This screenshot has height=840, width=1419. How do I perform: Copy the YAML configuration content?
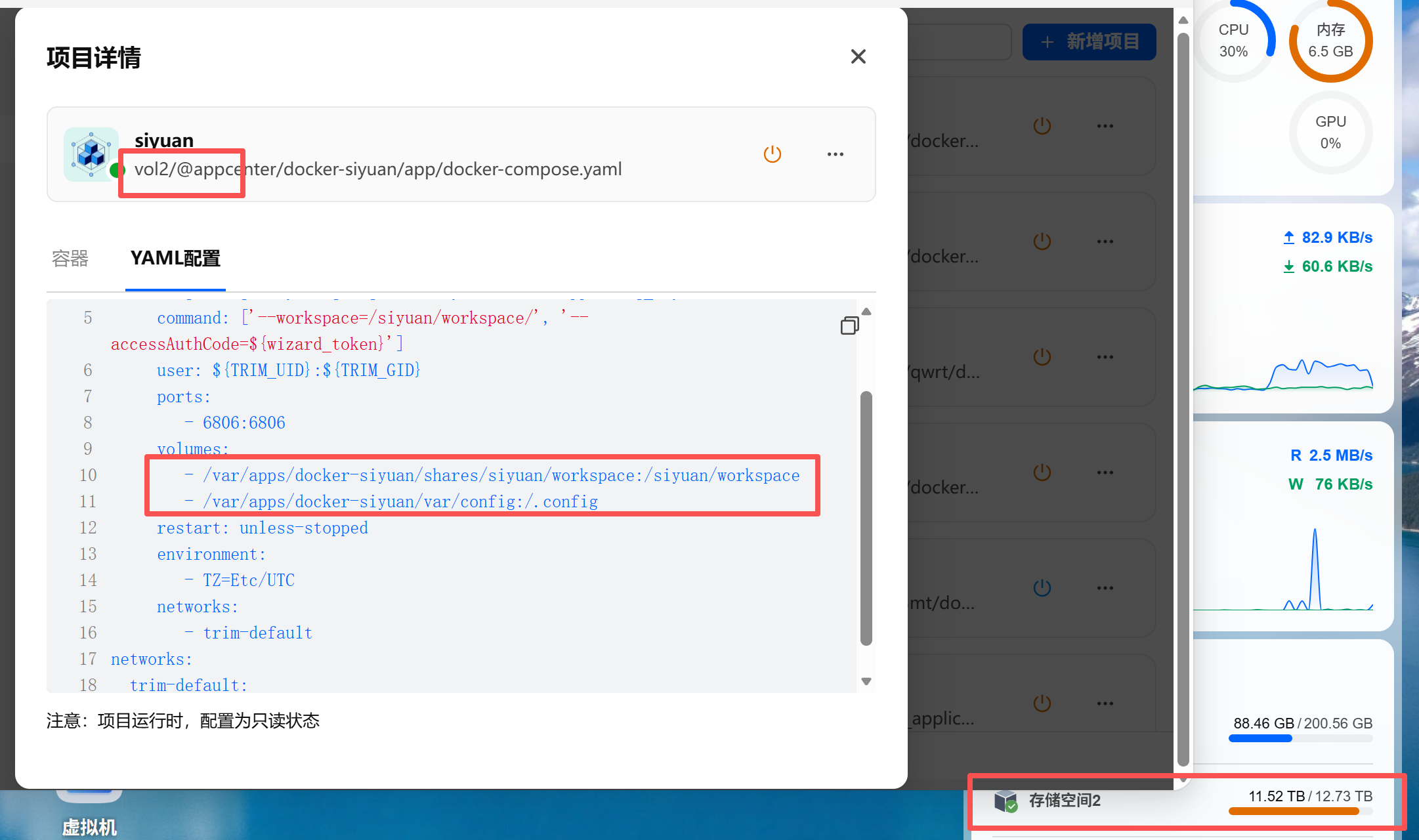click(849, 325)
